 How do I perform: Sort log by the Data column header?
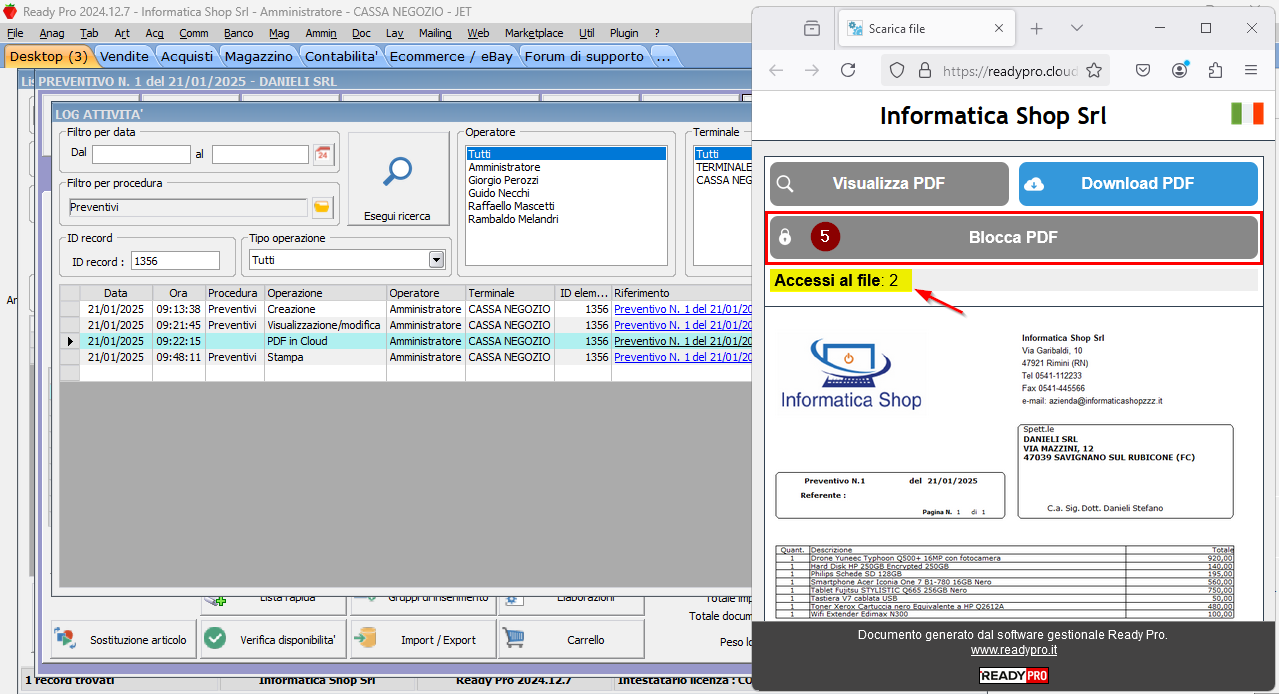coord(116,293)
